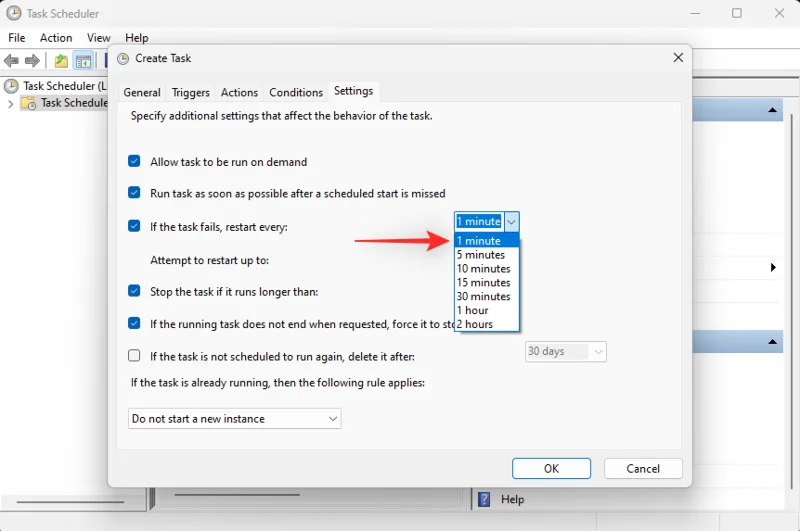Switch to the Triggers tab
The width and height of the screenshot is (800, 531).
(190, 92)
